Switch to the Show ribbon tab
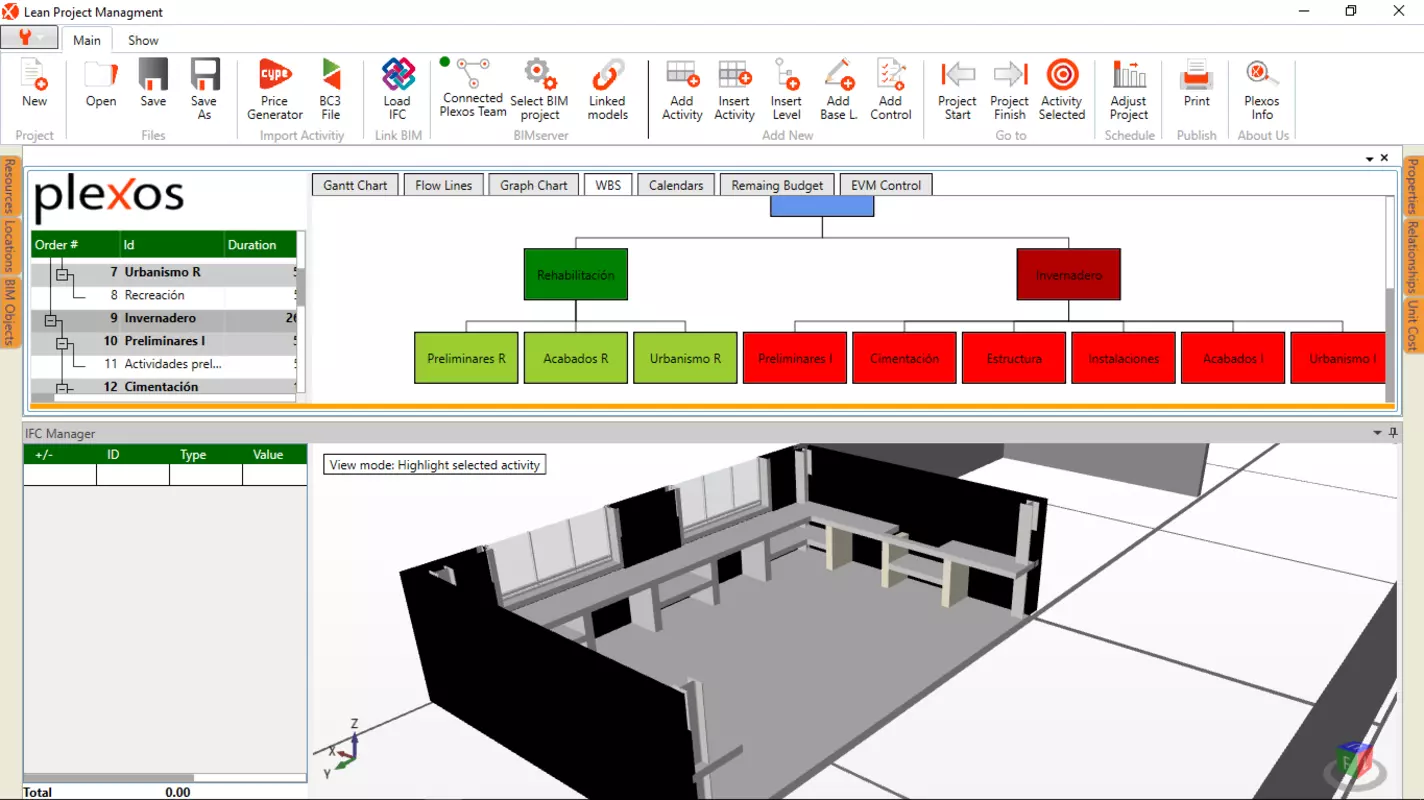 [143, 40]
